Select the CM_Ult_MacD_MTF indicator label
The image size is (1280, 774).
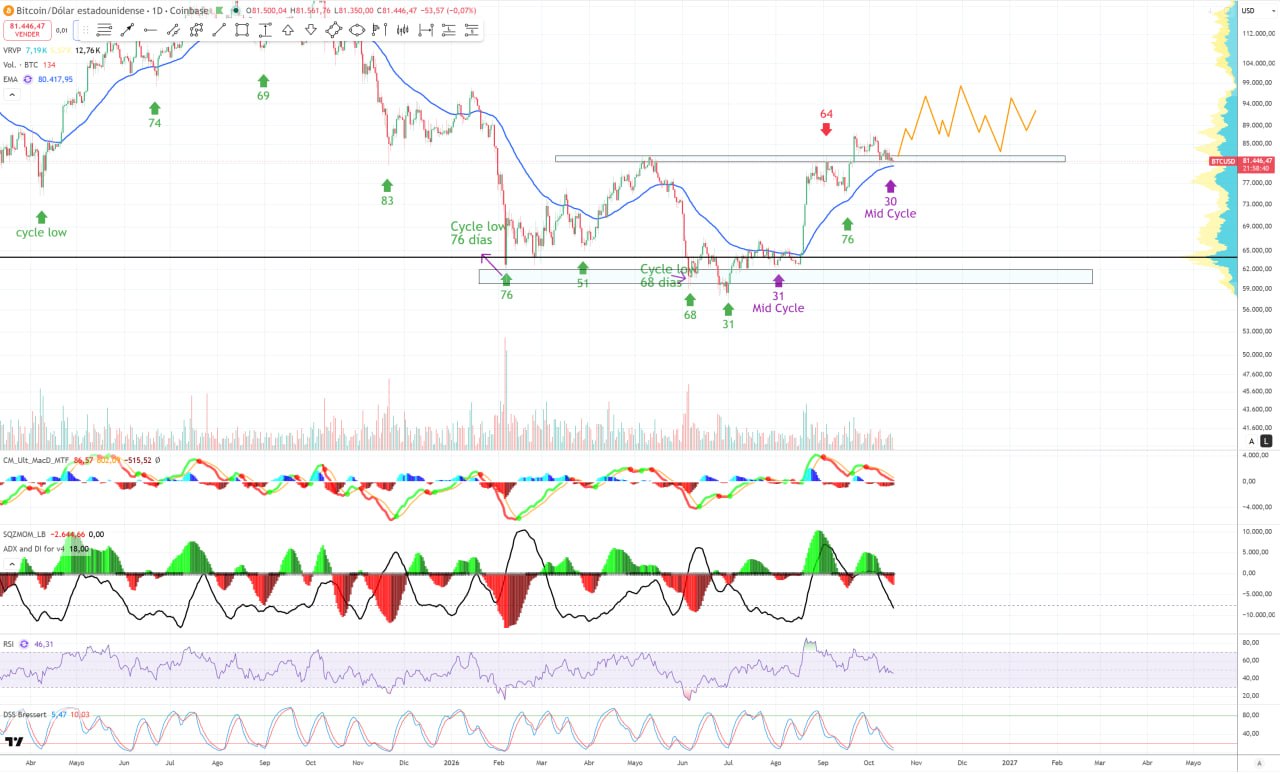pyautogui.click(x=36, y=460)
